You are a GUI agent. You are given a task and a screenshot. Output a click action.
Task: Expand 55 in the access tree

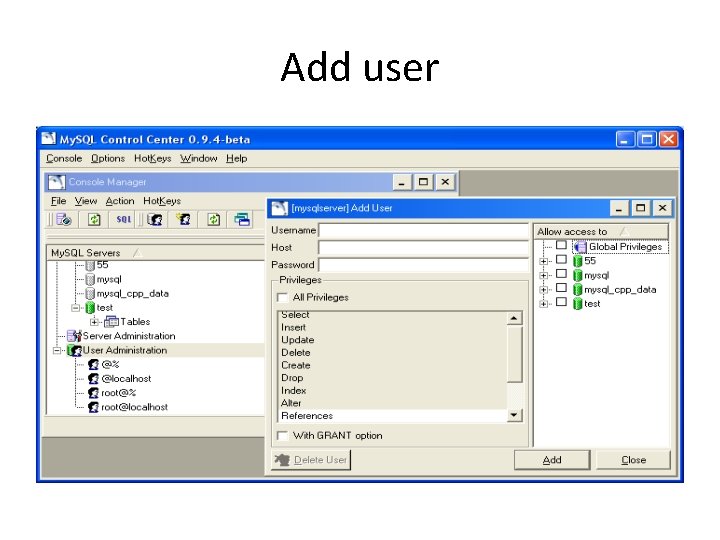(x=543, y=261)
